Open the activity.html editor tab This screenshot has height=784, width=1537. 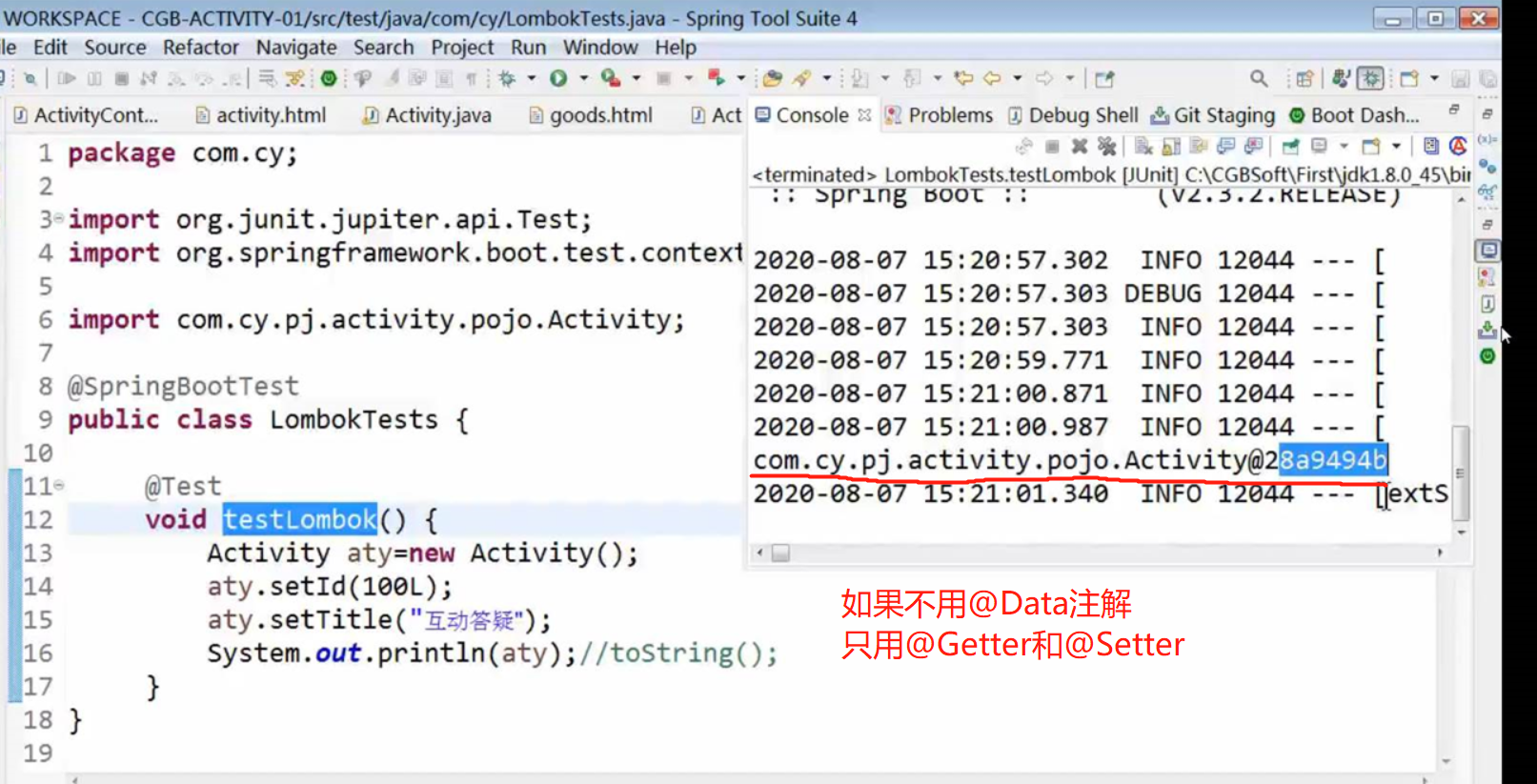tap(261, 115)
